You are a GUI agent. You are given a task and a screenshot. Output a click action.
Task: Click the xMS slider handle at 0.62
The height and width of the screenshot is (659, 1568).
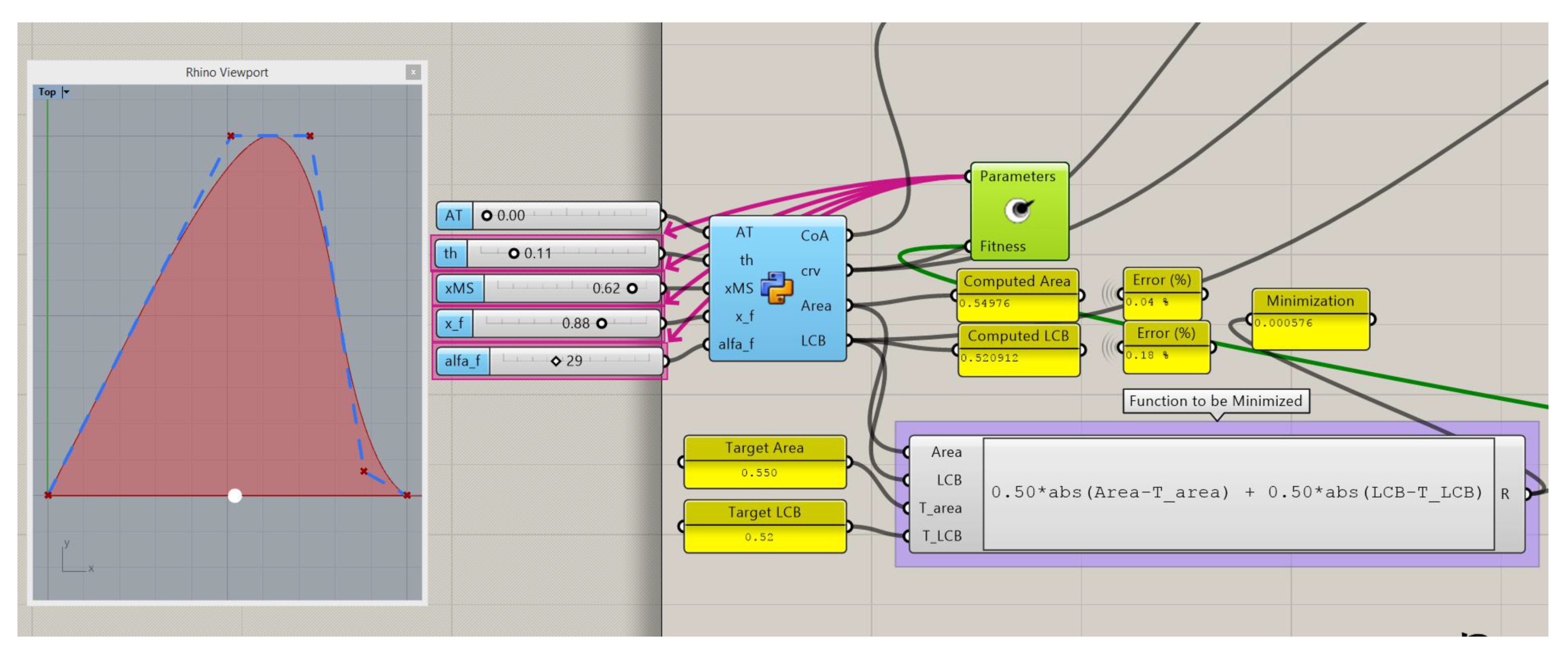point(632,288)
